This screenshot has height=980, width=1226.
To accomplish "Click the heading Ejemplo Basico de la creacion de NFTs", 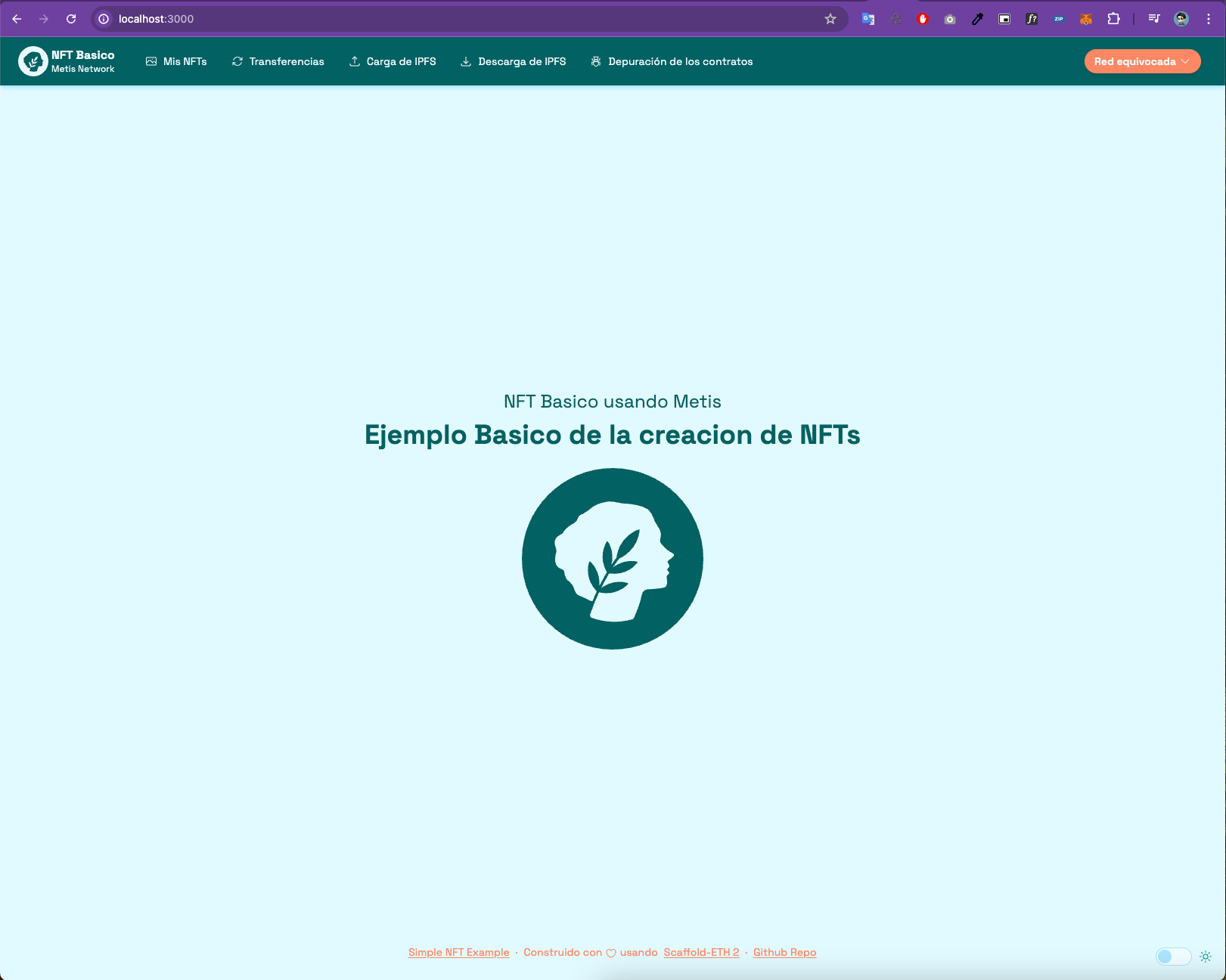I will [613, 435].
